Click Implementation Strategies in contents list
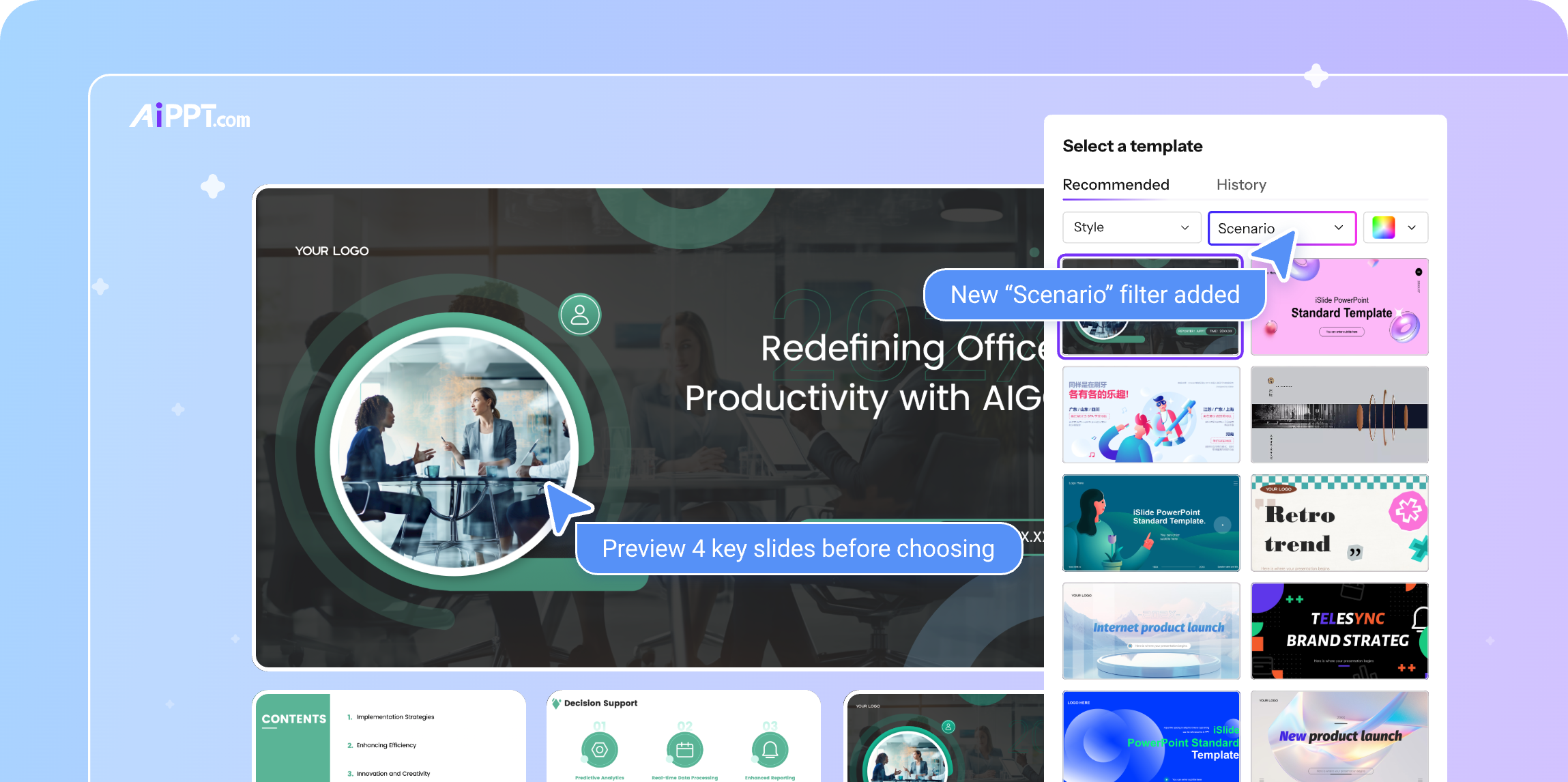The width and height of the screenshot is (1568, 782). [395, 716]
